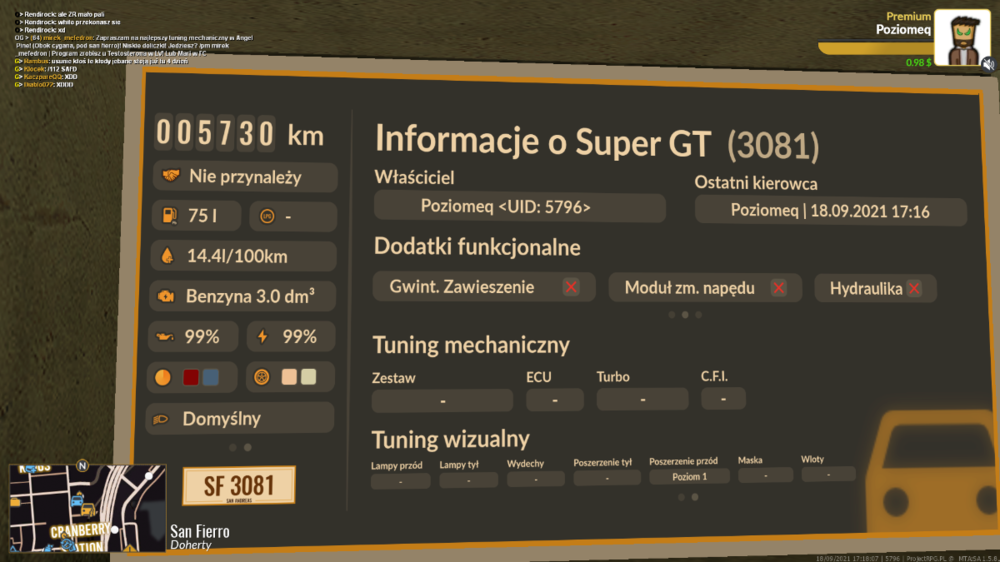This screenshot has width=1000, height=562.
Task: Click the oil can icon next to 99%
Action: click(165, 337)
